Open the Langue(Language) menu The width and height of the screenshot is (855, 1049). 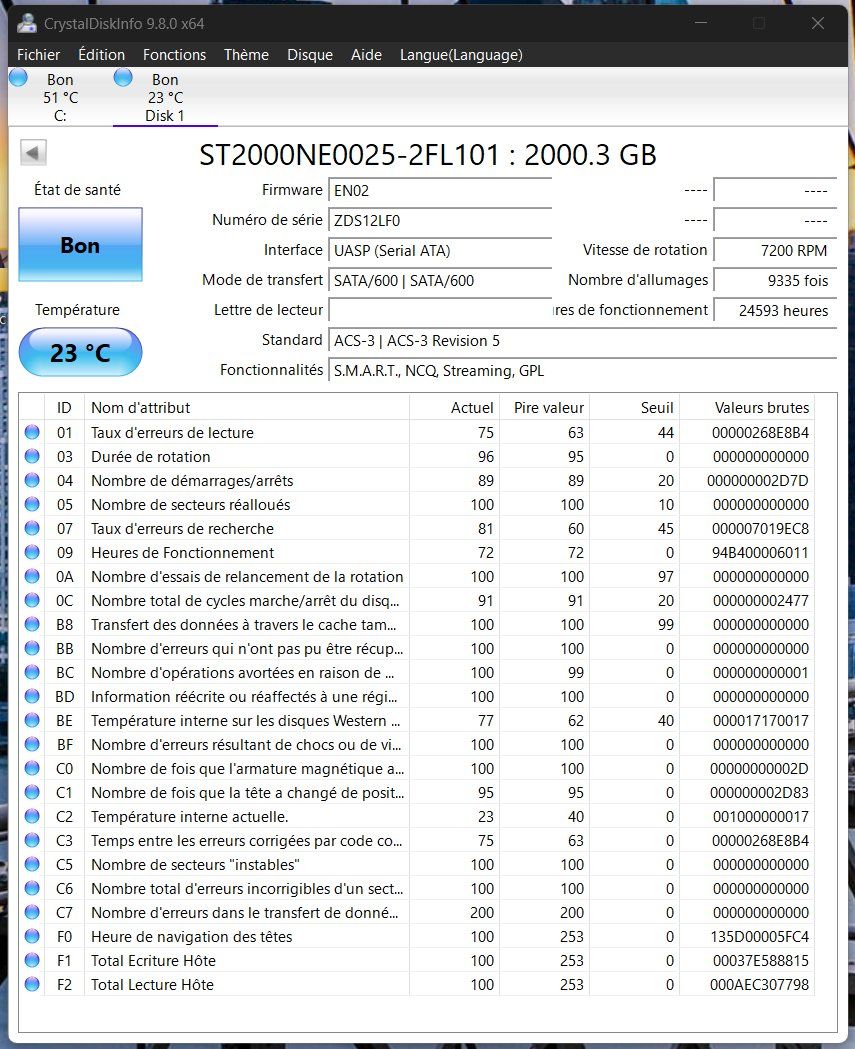(x=461, y=55)
